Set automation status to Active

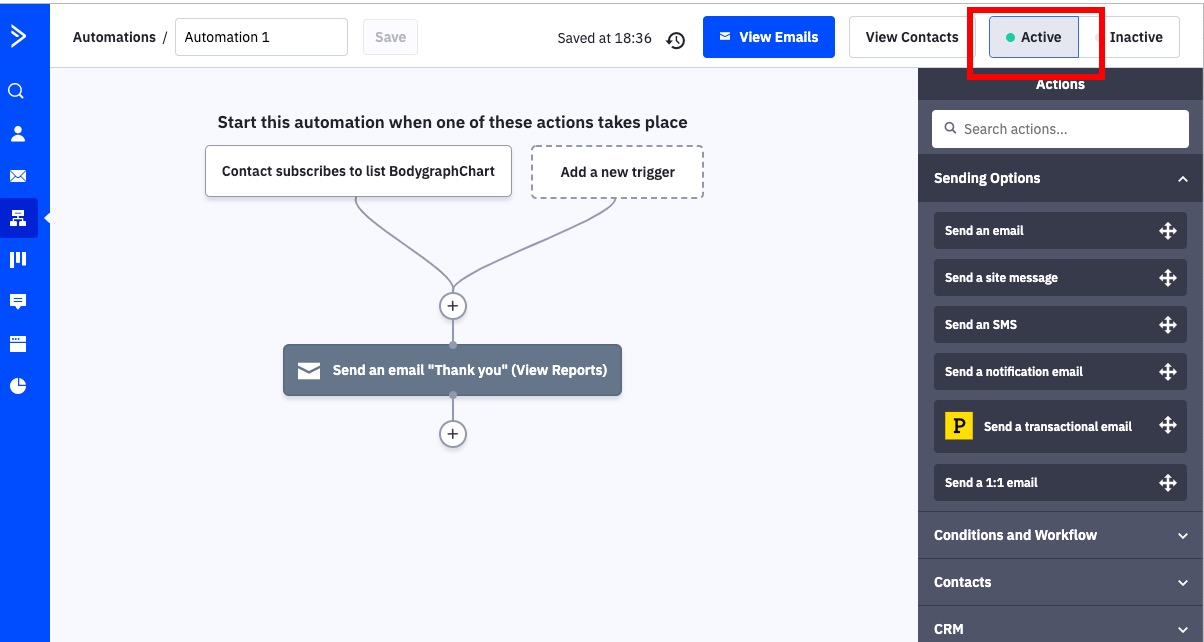coord(1033,37)
